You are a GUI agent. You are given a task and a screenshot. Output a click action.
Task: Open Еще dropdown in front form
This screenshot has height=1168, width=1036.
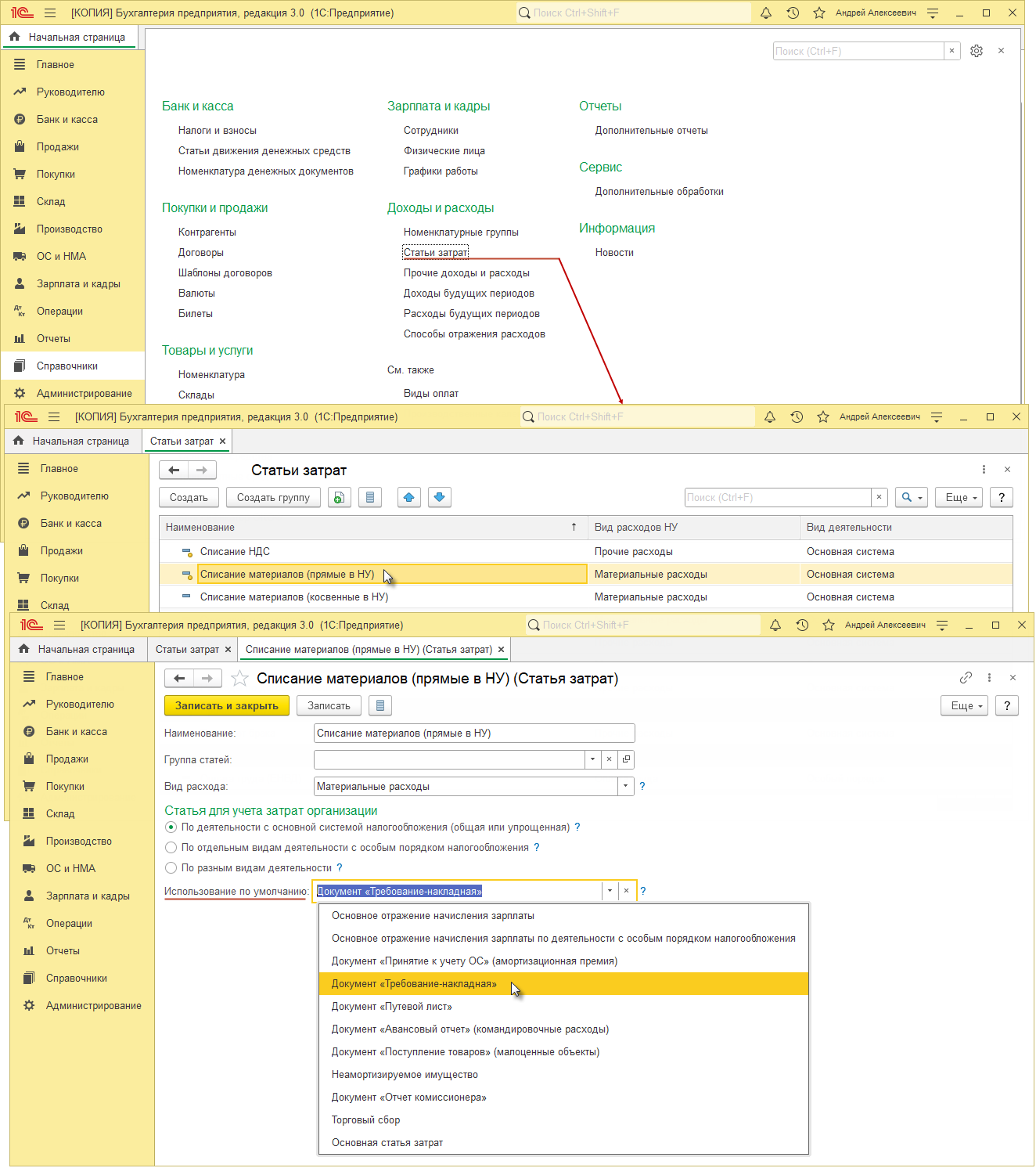tap(965, 705)
